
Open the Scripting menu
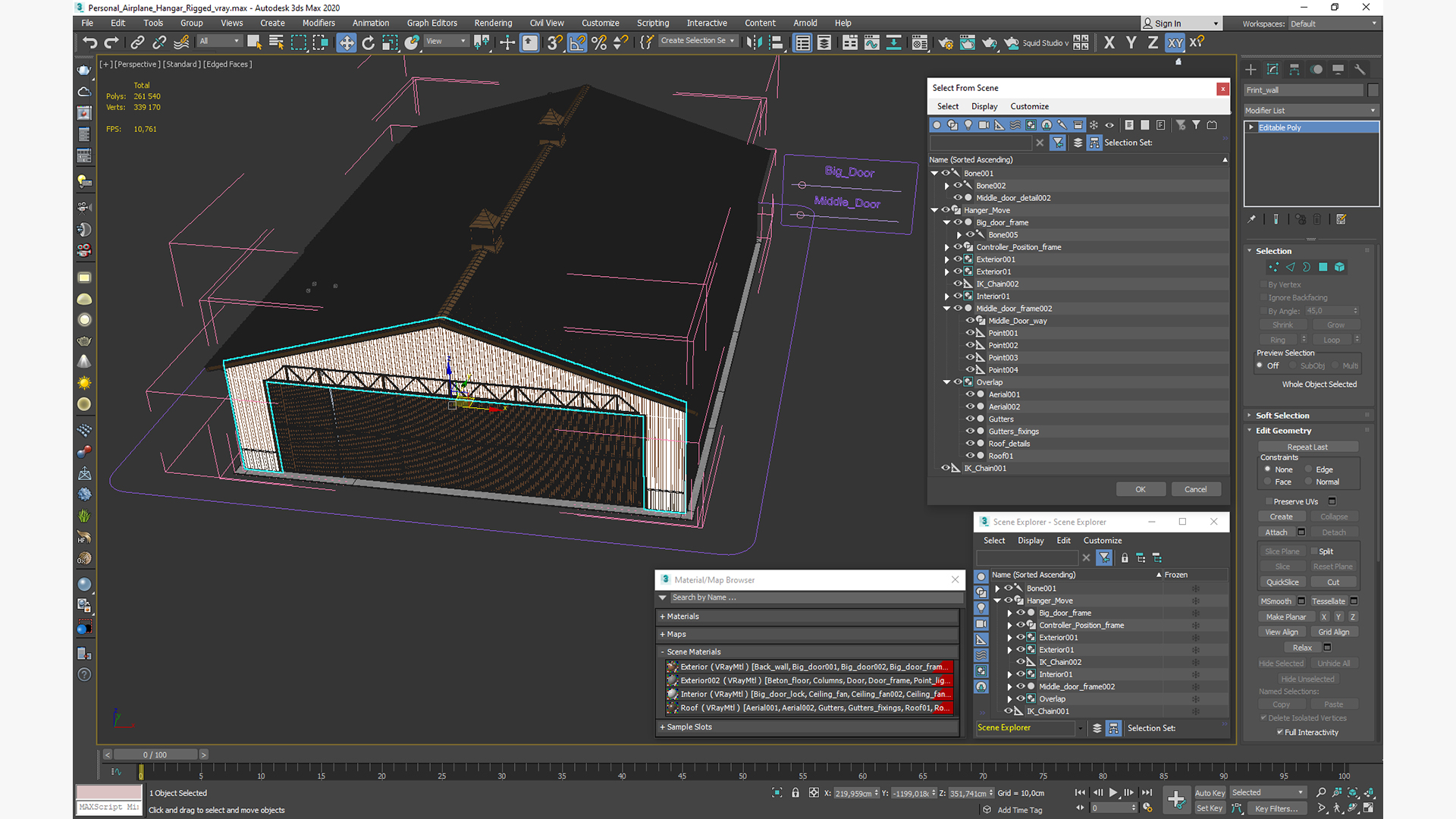[653, 23]
